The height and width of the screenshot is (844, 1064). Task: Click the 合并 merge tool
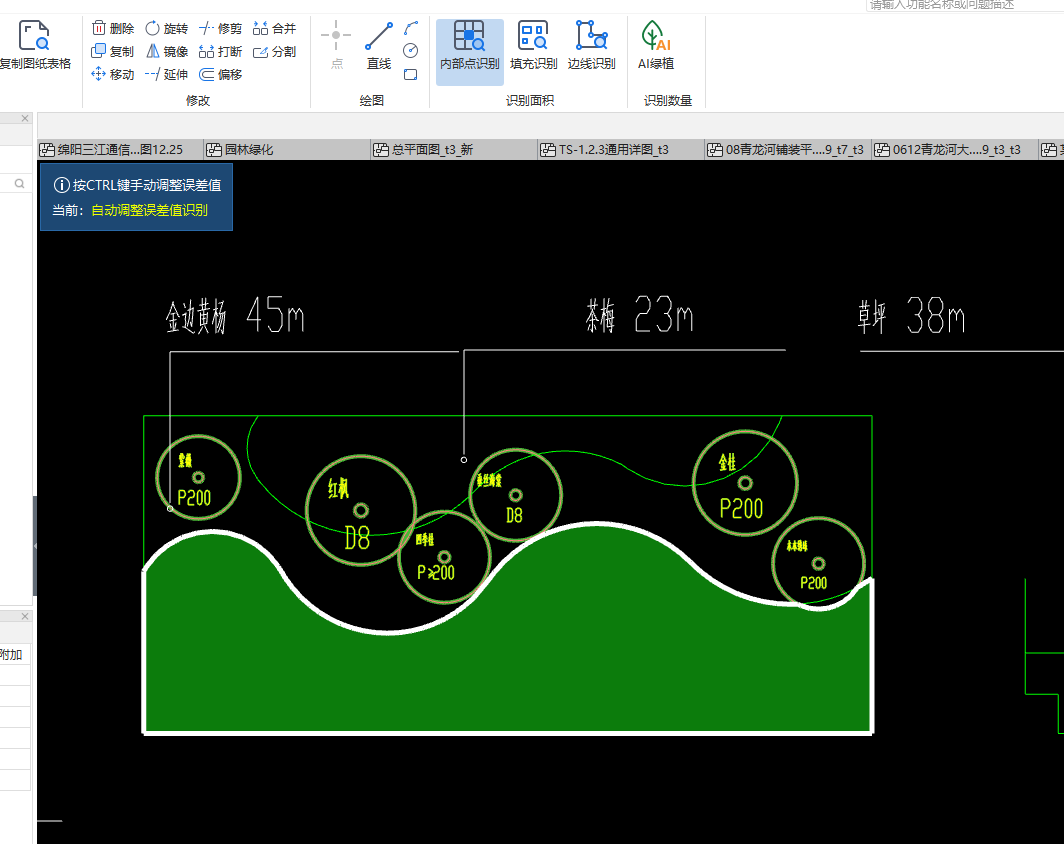pyautogui.click(x=274, y=29)
